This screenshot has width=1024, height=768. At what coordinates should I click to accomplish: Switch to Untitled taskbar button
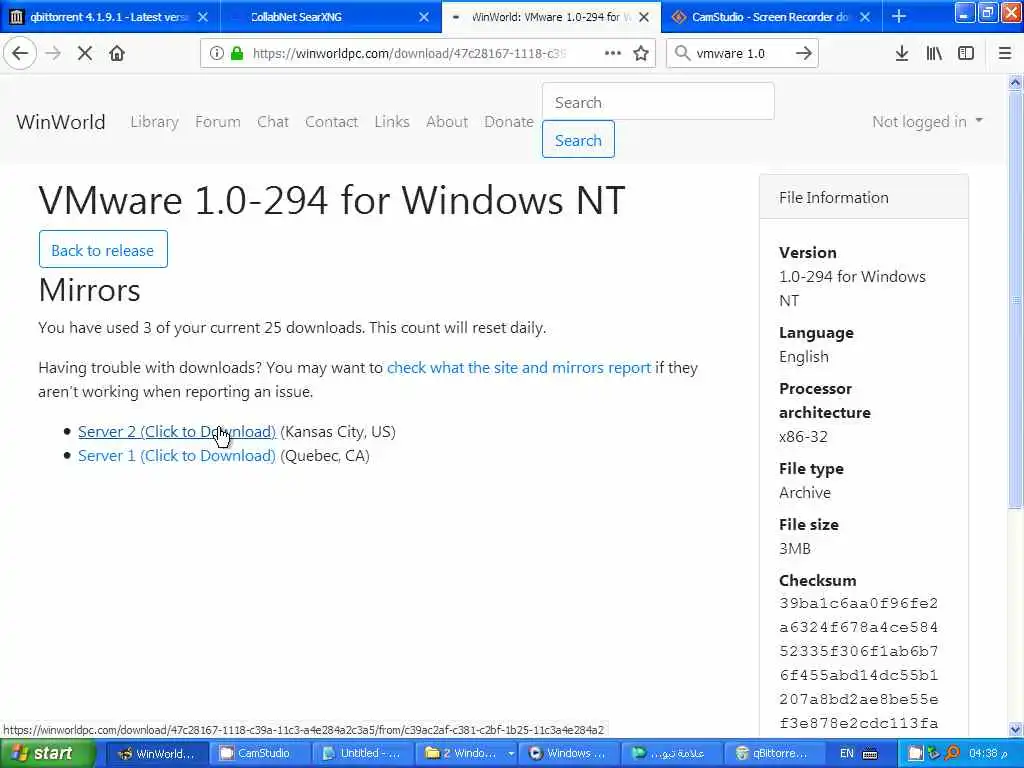[x=364, y=753]
